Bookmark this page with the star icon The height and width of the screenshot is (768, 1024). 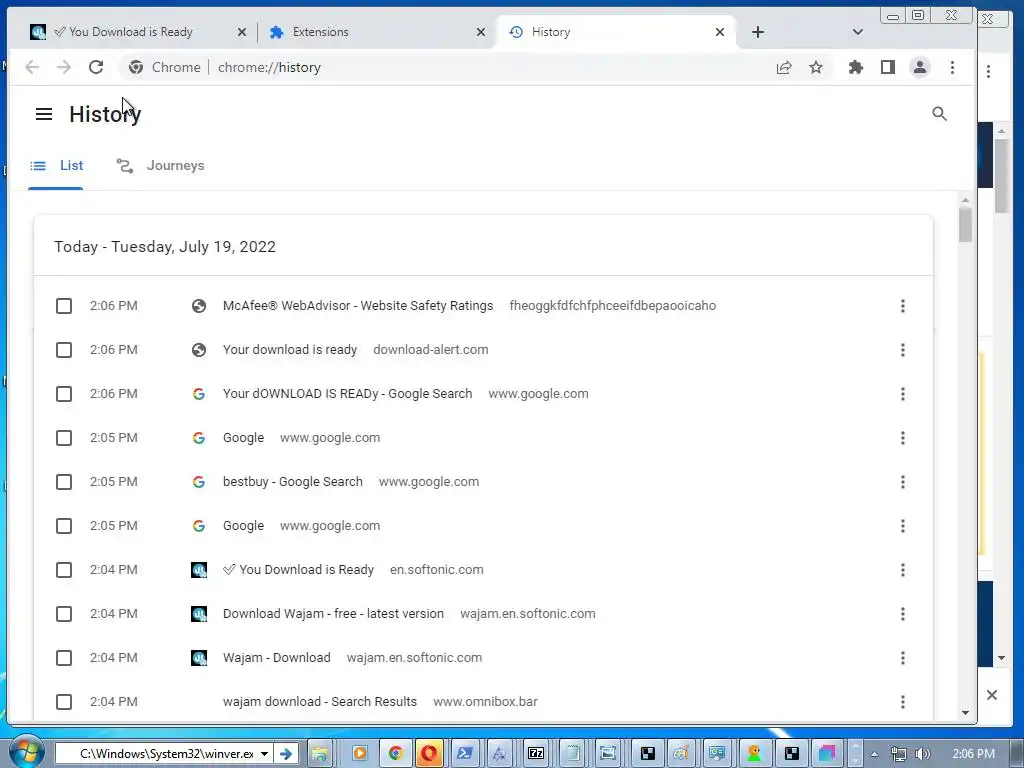tap(816, 67)
